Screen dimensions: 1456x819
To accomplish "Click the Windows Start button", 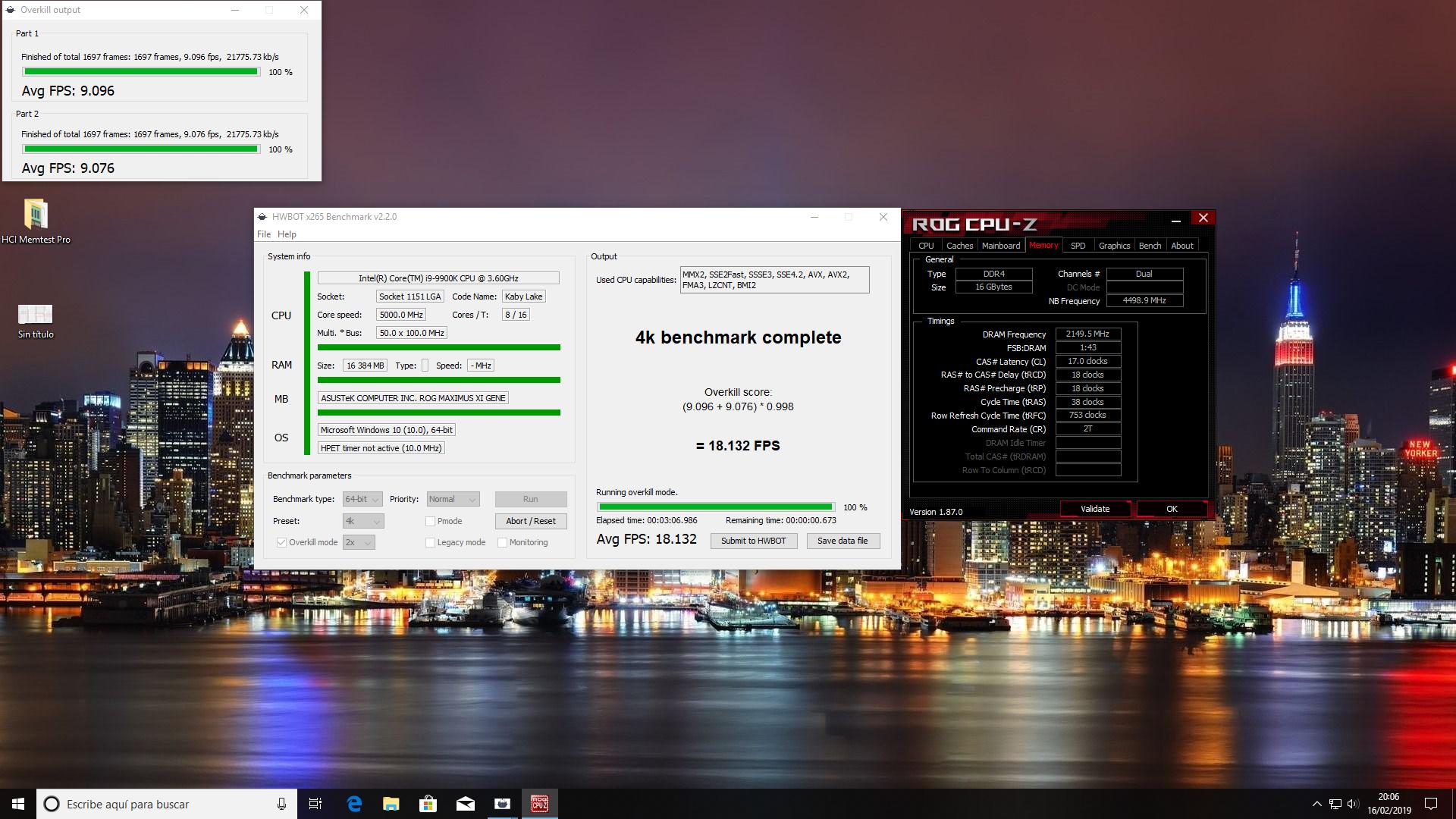I will click(18, 804).
